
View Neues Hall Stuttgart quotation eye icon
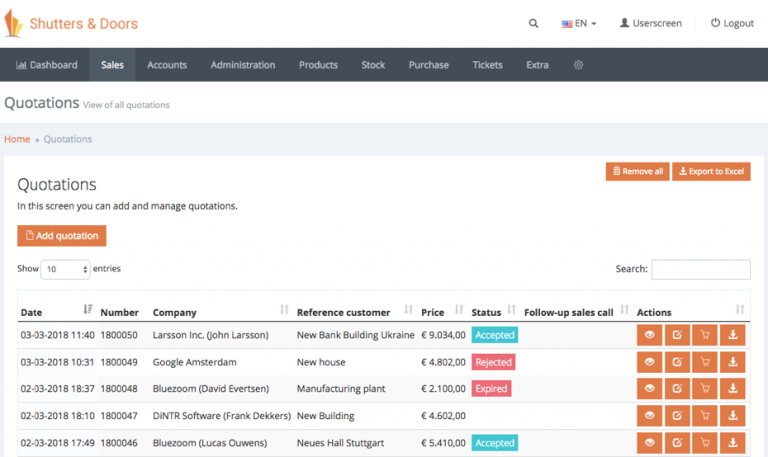(649, 443)
